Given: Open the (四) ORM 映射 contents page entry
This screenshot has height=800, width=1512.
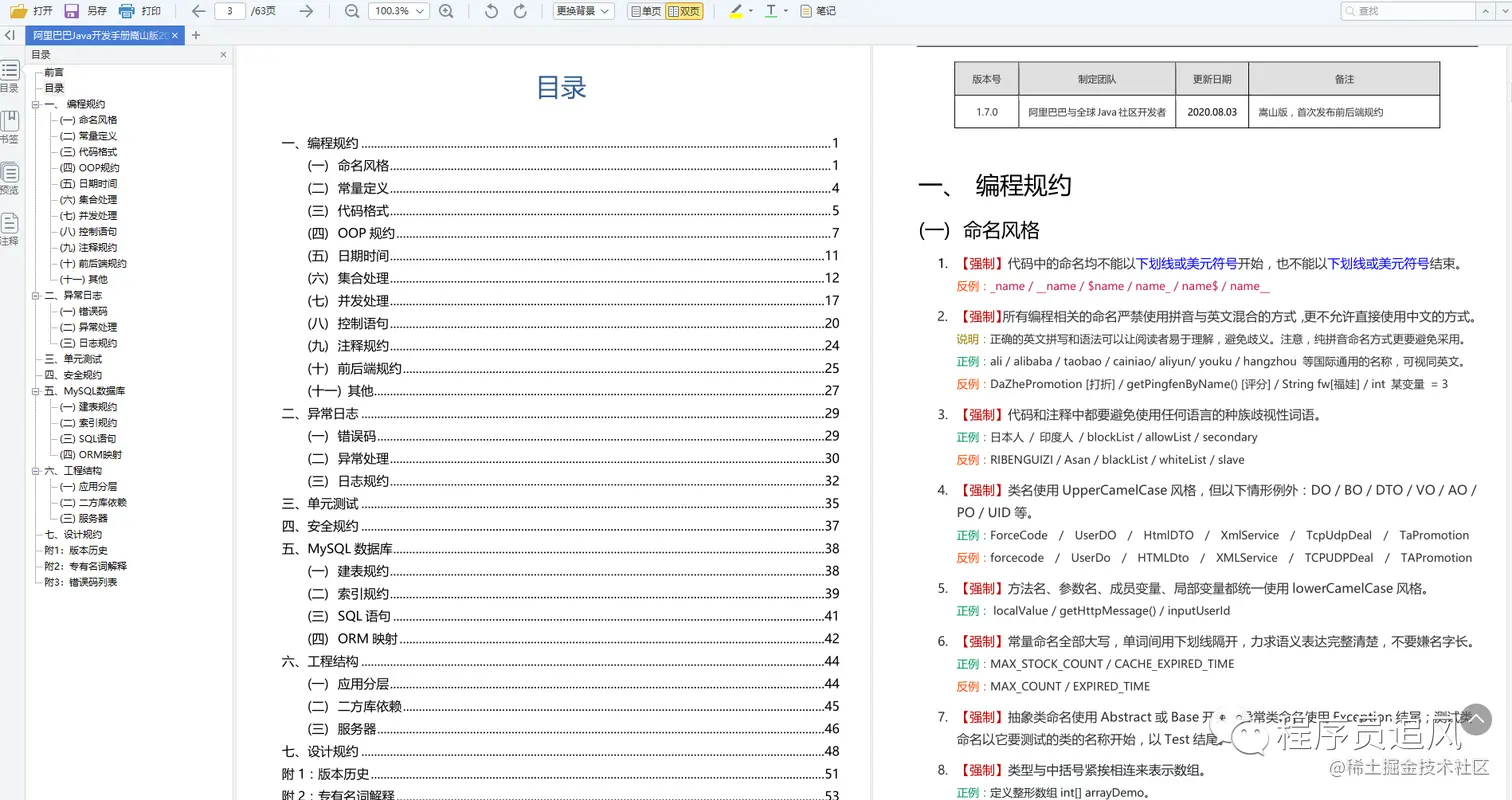Looking at the screenshot, I should tap(573, 638).
